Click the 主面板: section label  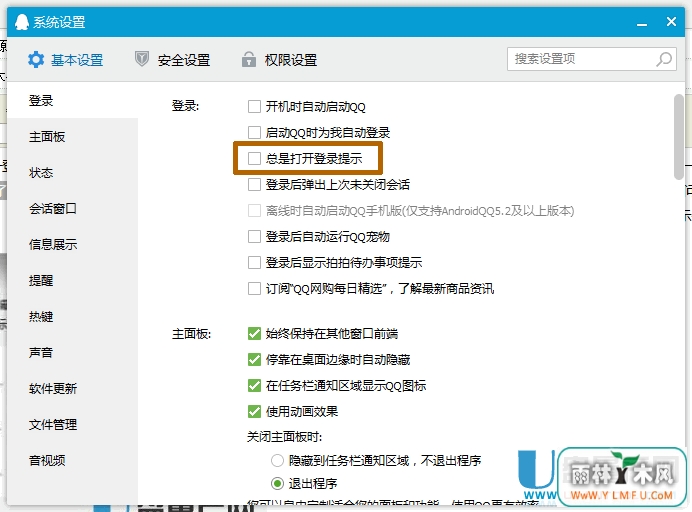(192, 334)
